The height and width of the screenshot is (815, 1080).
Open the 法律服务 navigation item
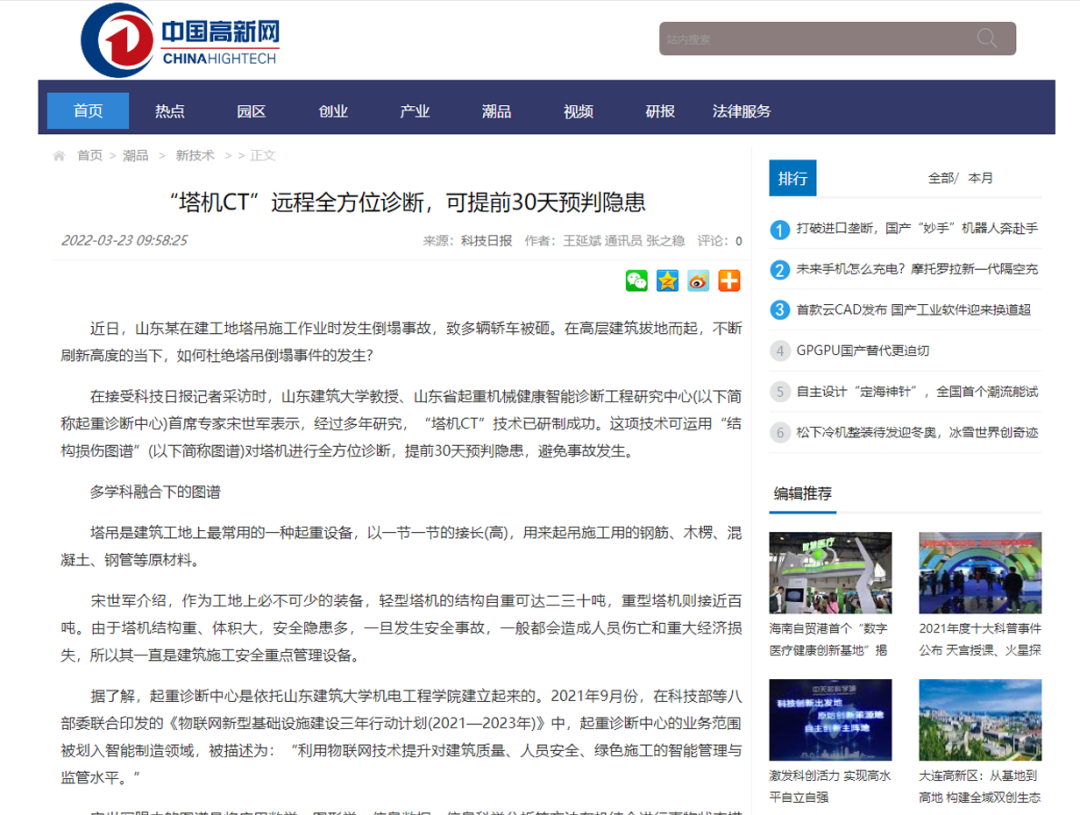click(x=741, y=111)
